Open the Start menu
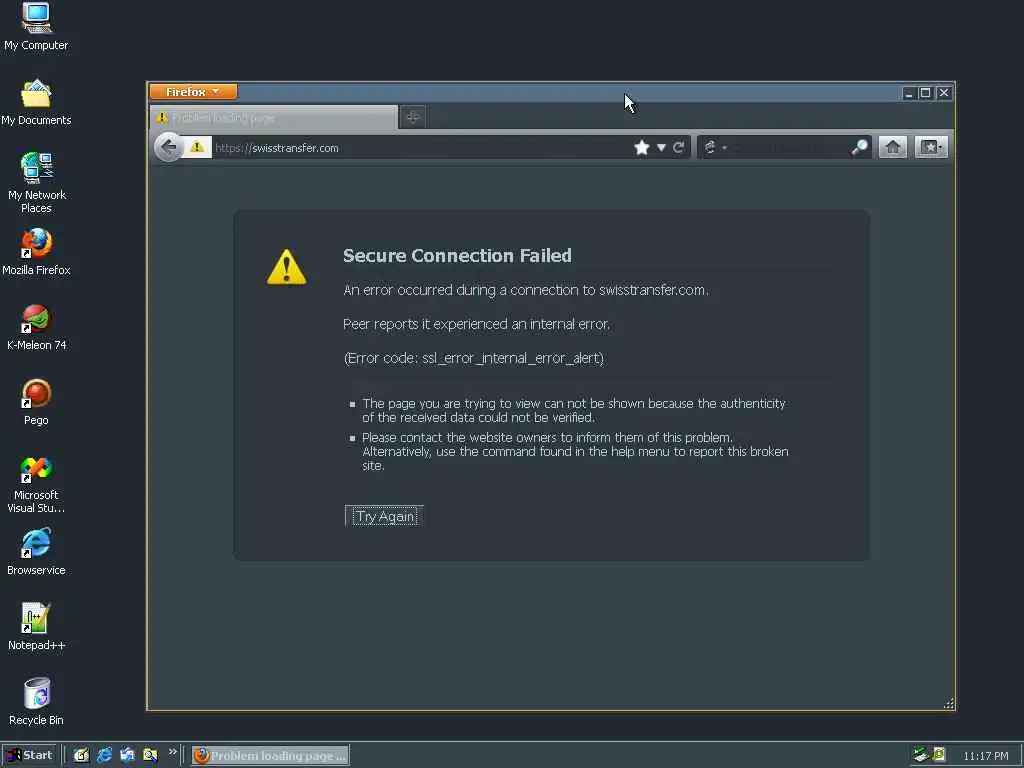This screenshot has height=768, width=1024. [x=29, y=755]
